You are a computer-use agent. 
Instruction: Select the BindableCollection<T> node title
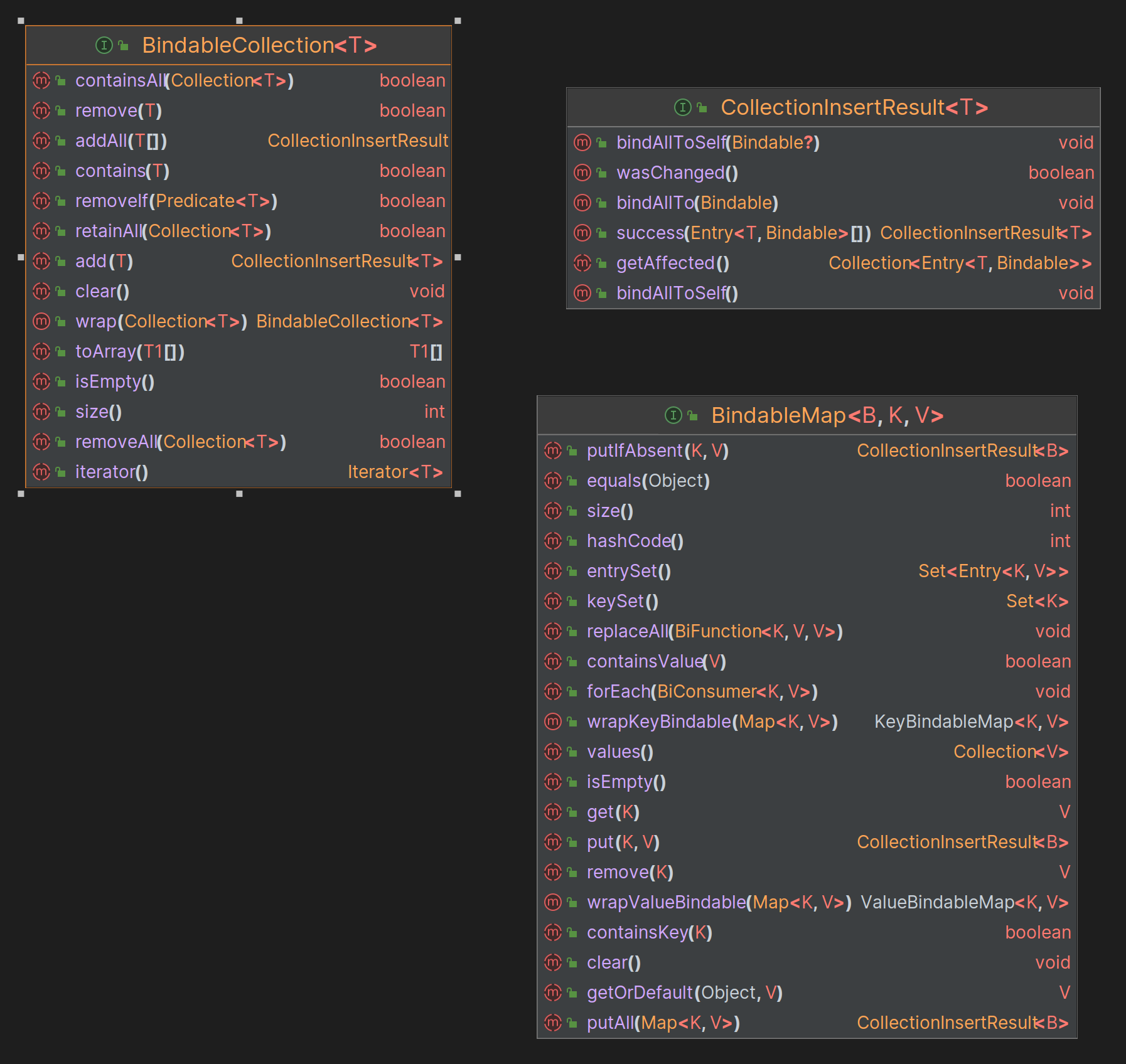[x=259, y=45]
